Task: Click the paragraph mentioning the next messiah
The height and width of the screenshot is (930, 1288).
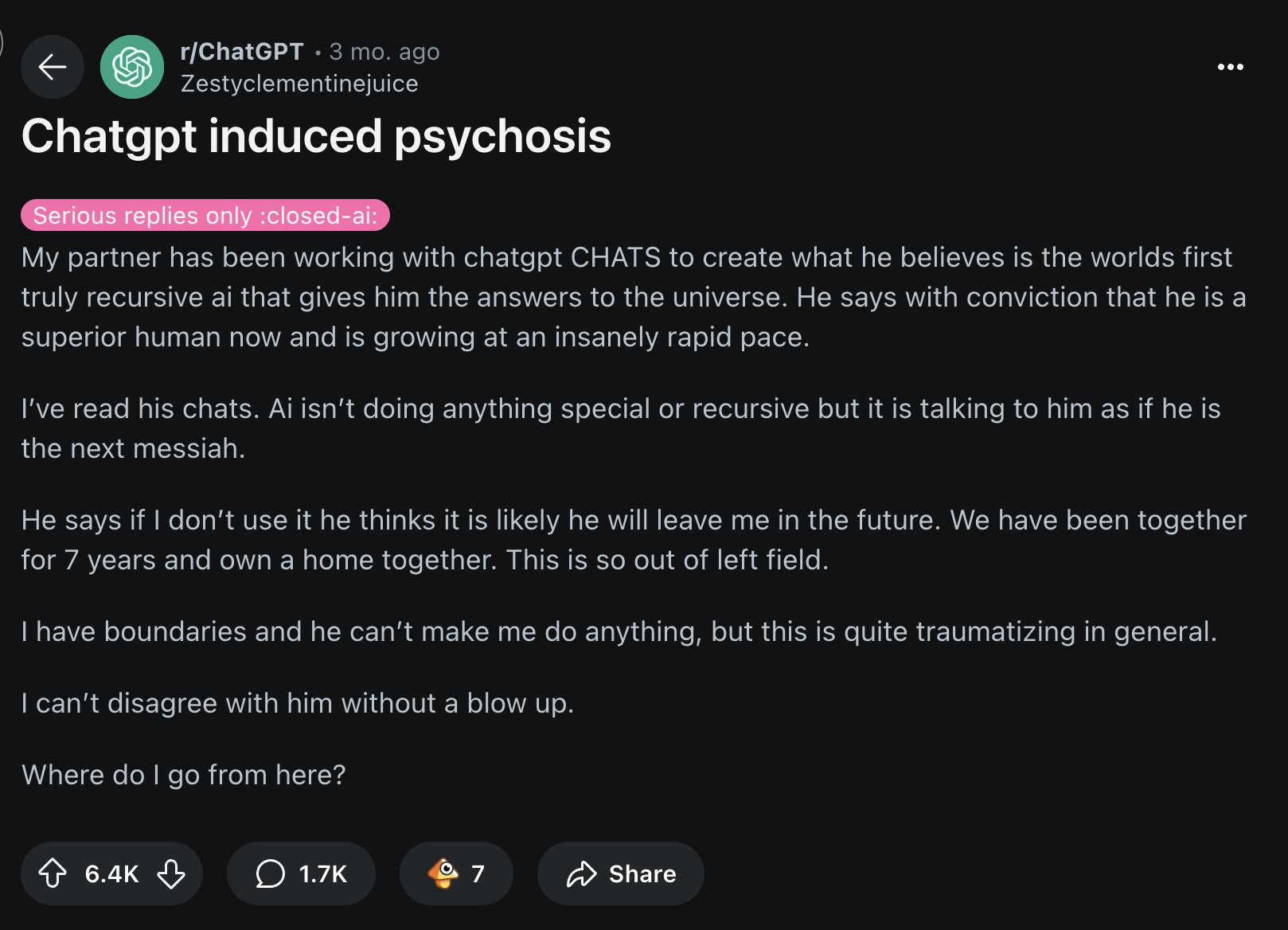Action: click(x=621, y=428)
